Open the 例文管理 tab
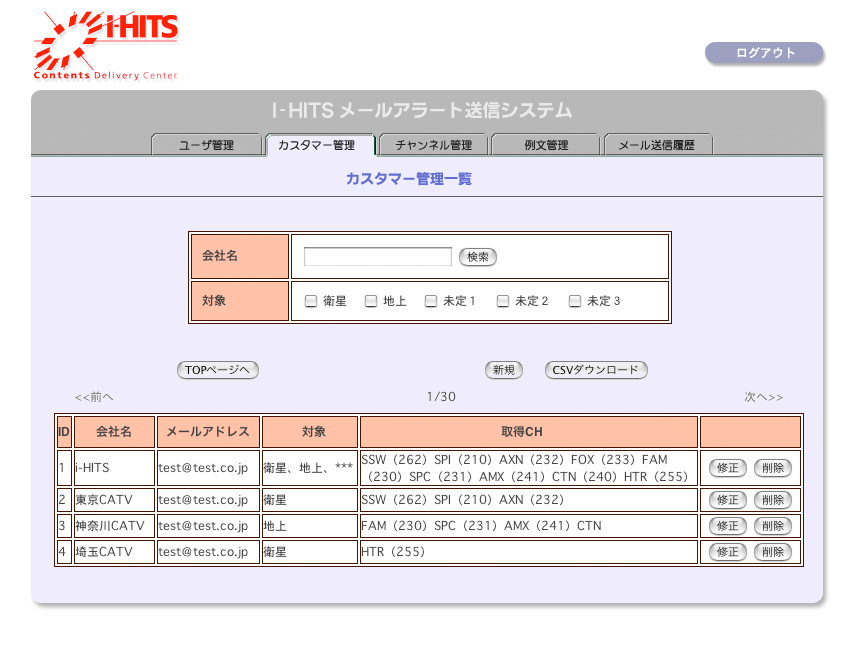The height and width of the screenshot is (664, 850). (546, 145)
